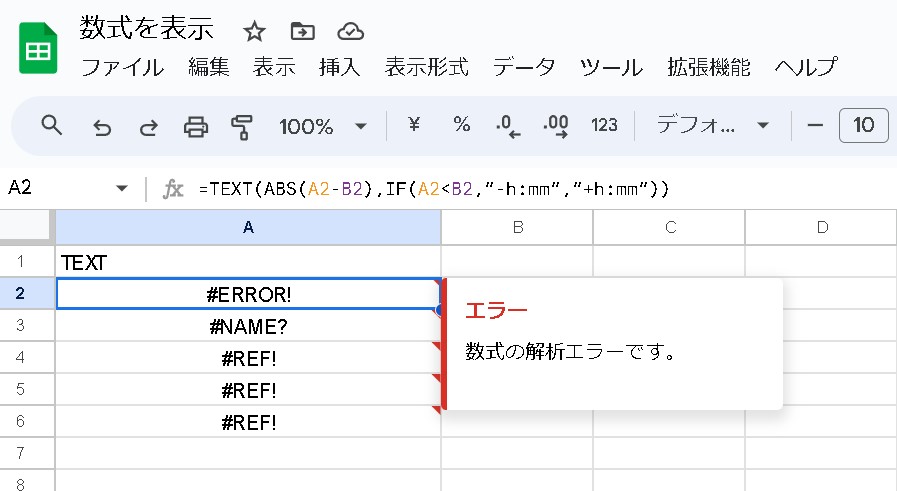
Task: Check the cloud save status icon
Action: point(349,31)
